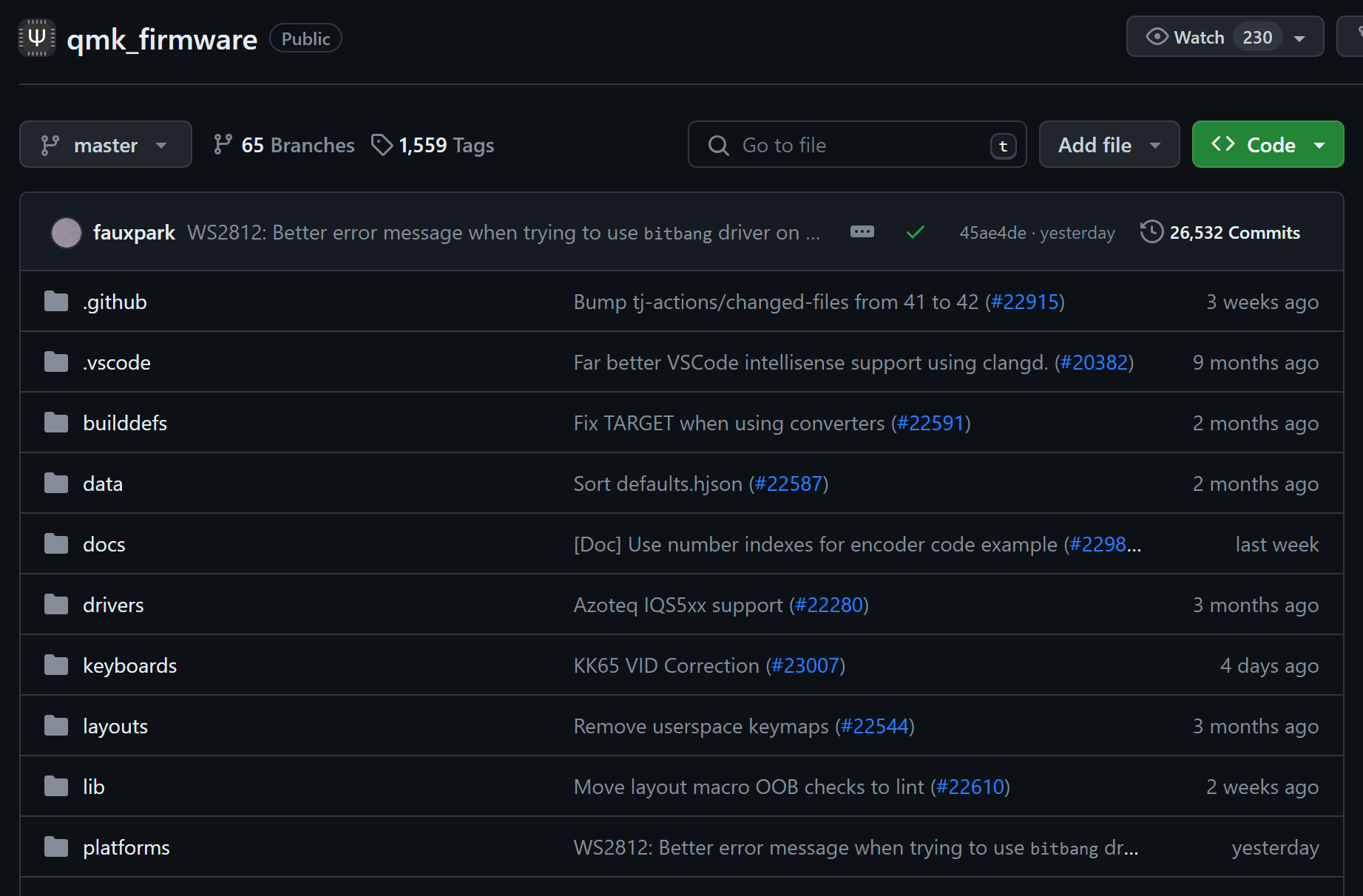The width and height of the screenshot is (1363, 896).
Task: Open commit hash 45ae4de
Action: point(992,233)
